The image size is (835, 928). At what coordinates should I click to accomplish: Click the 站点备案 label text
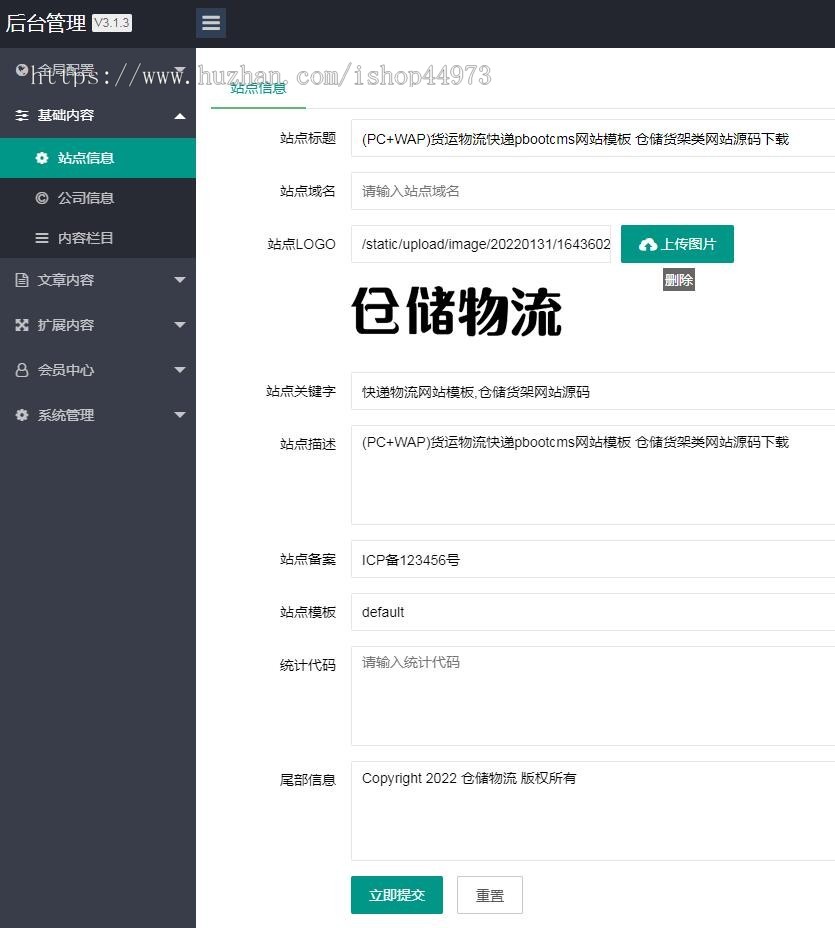308,559
